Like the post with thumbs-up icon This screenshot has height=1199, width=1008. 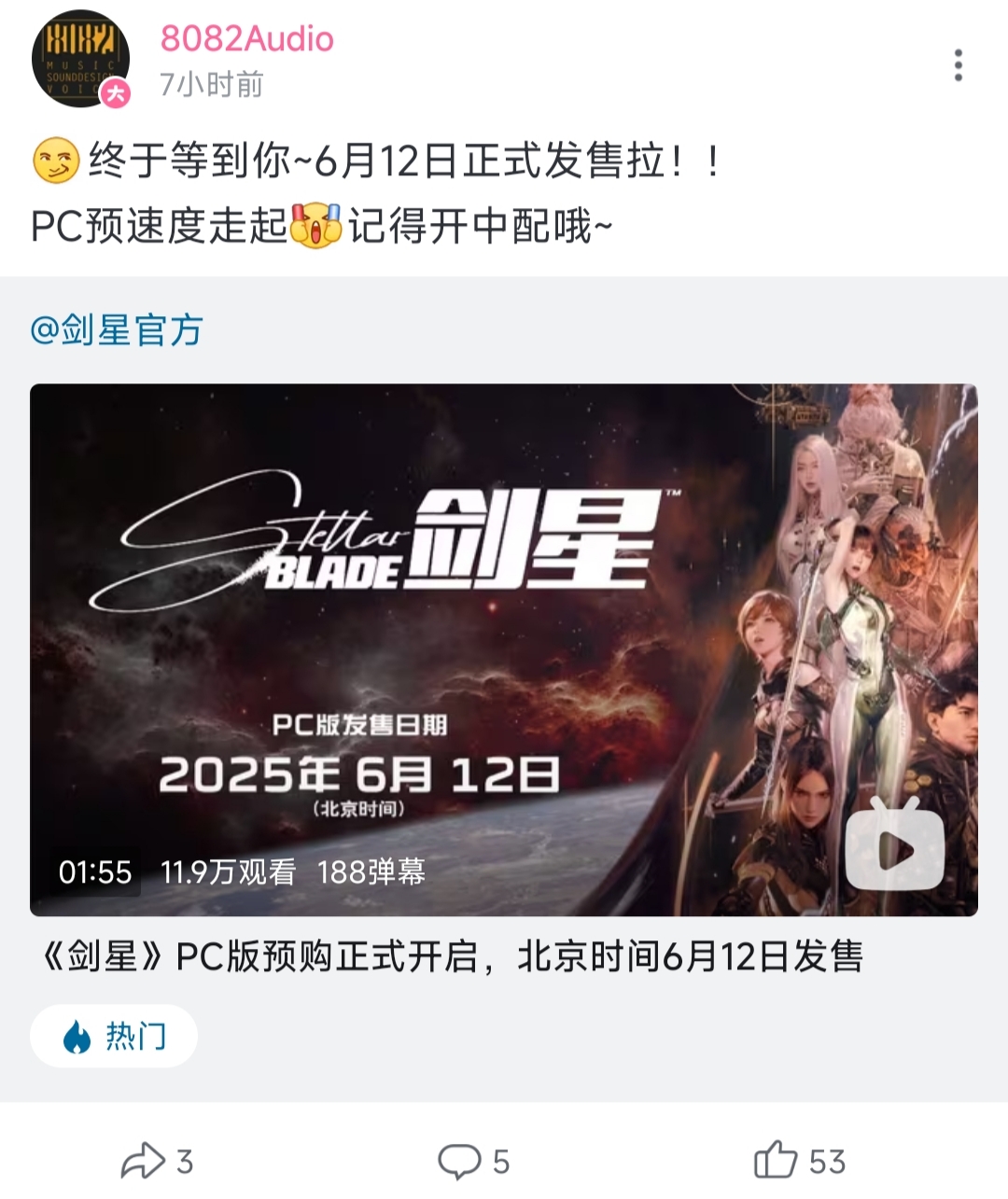click(776, 1160)
